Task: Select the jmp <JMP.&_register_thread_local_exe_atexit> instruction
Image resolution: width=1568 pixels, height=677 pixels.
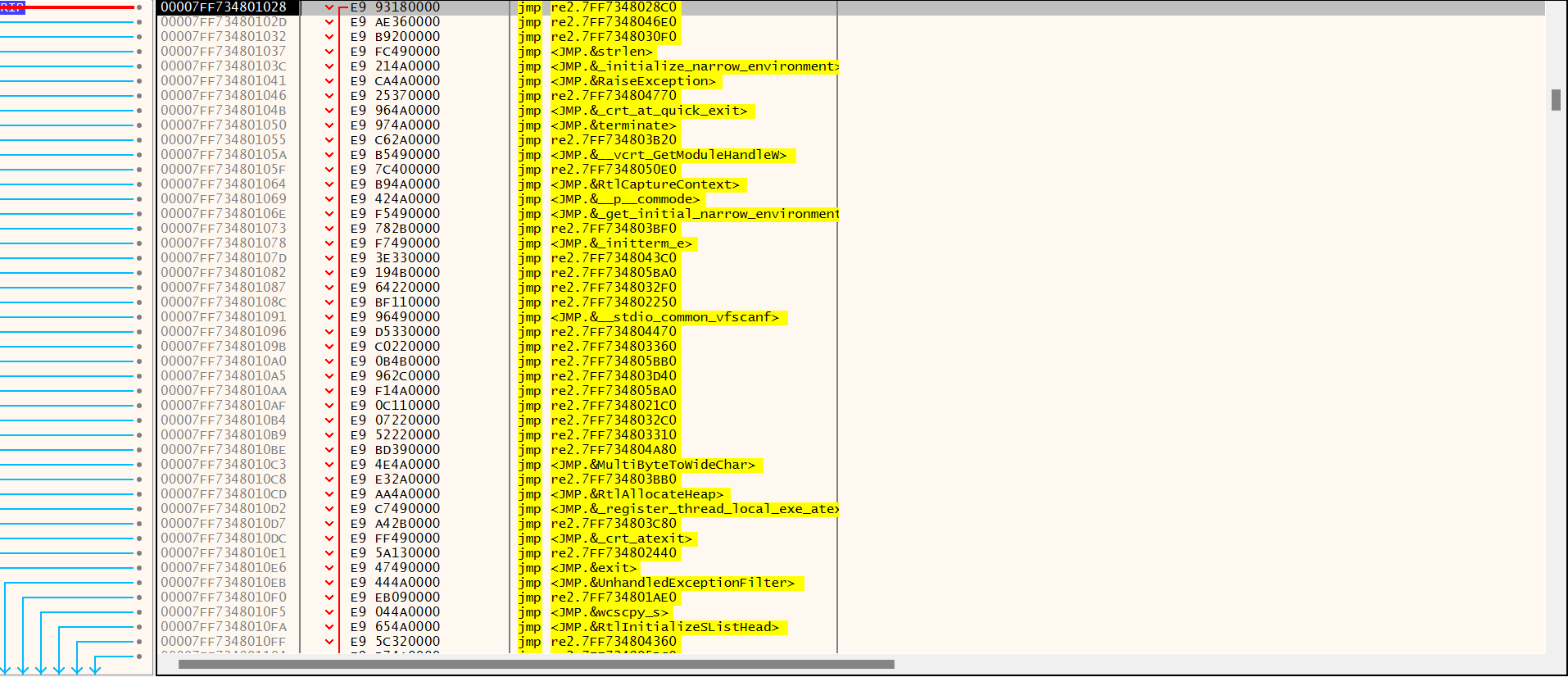Action: (x=678, y=509)
